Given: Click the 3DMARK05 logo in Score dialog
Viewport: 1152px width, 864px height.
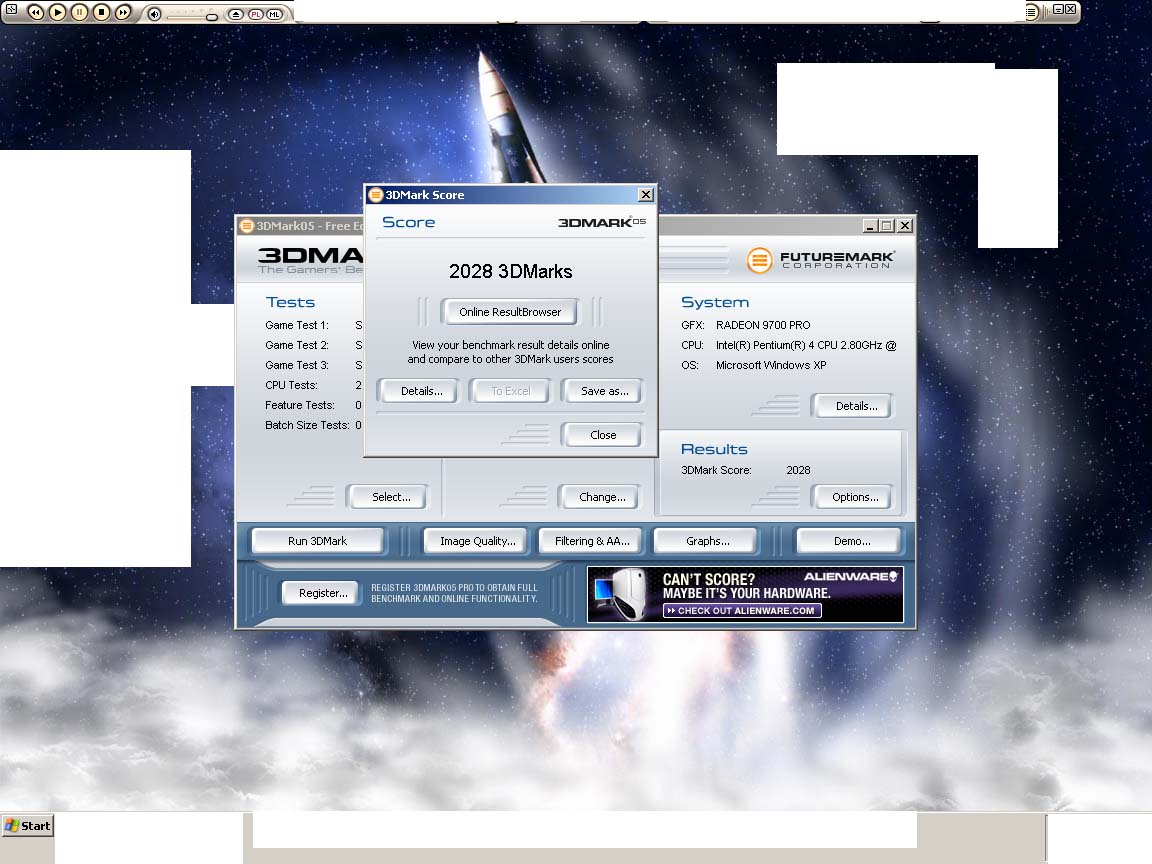Looking at the screenshot, I should 602,222.
